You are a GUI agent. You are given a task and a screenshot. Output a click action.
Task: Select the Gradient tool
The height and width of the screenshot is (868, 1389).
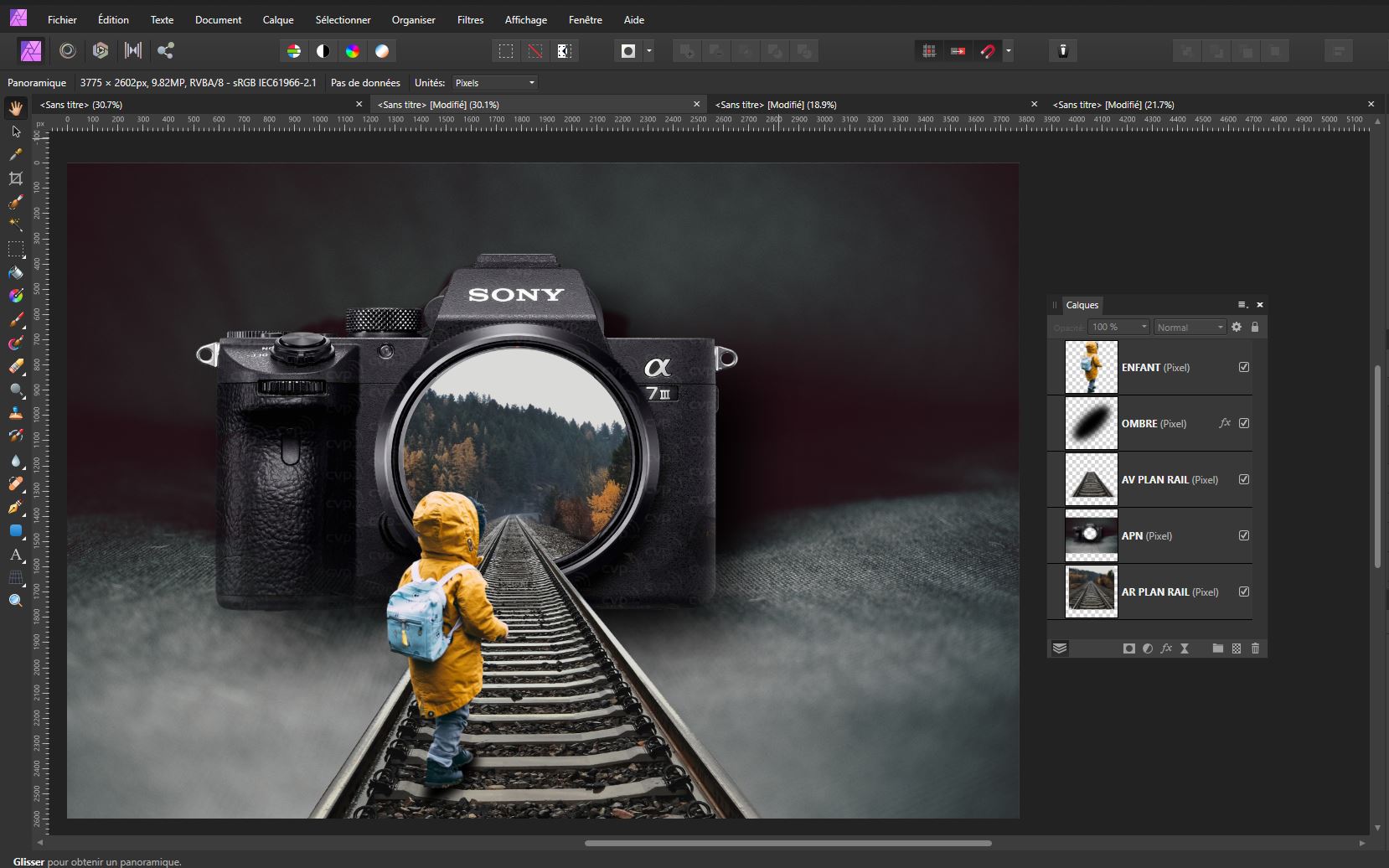[16, 296]
